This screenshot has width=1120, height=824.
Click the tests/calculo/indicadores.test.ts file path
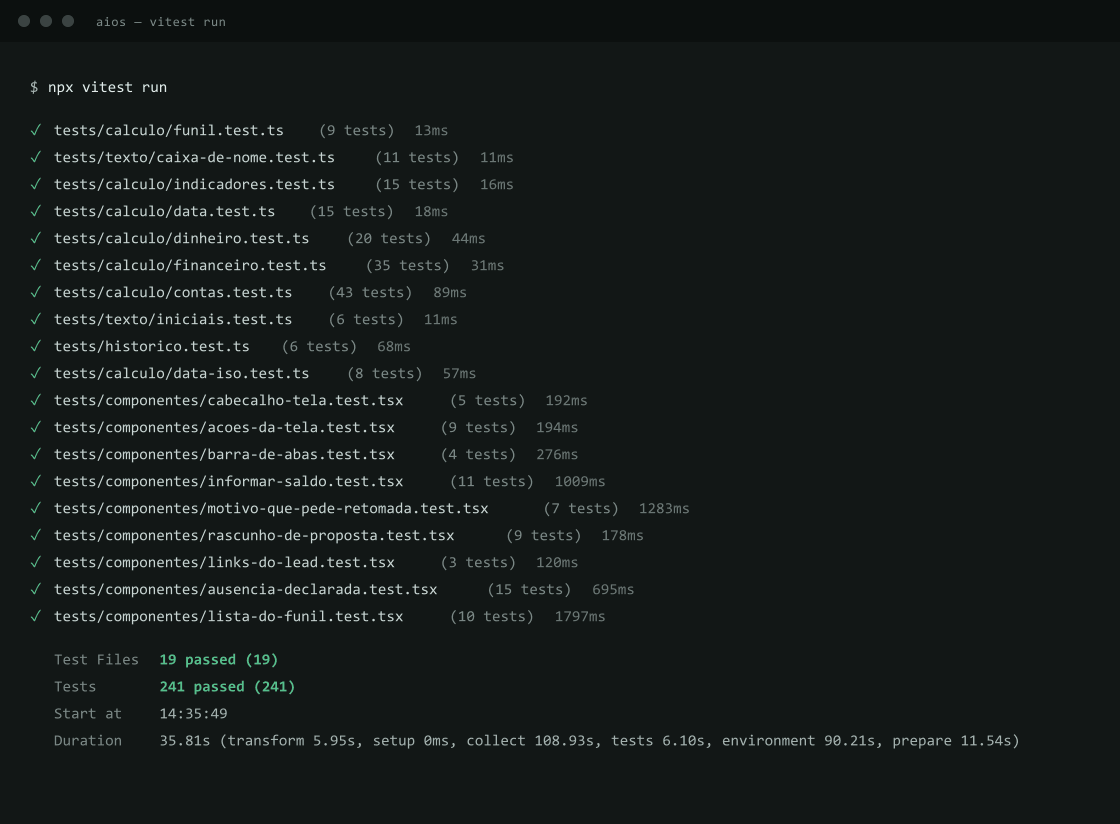pos(194,184)
